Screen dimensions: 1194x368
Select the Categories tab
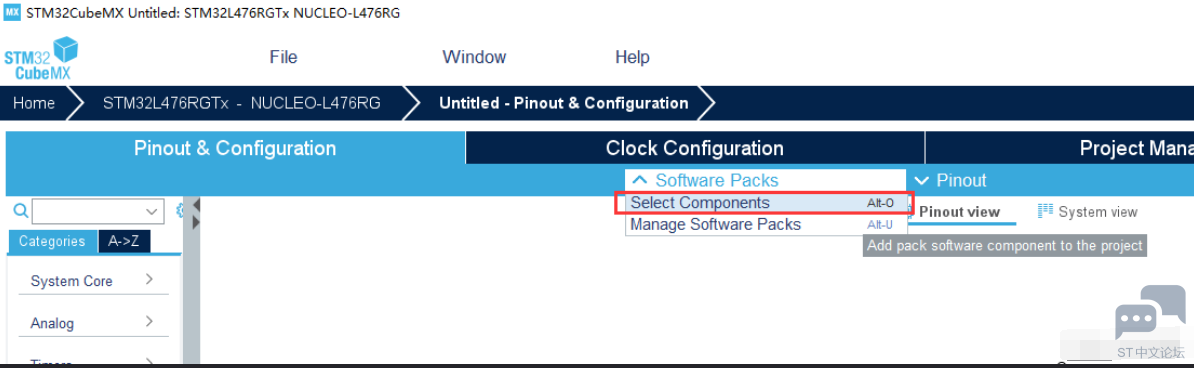point(53,242)
